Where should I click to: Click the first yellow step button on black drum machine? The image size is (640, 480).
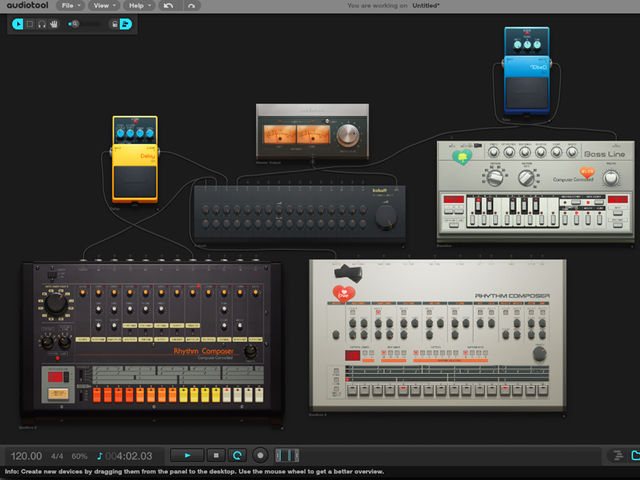tap(183, 395)
